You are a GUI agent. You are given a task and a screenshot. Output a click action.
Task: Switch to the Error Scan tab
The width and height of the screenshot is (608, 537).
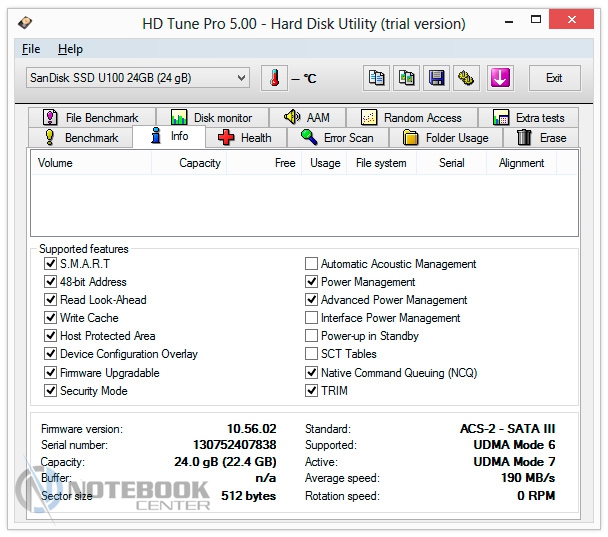[337, 138]
